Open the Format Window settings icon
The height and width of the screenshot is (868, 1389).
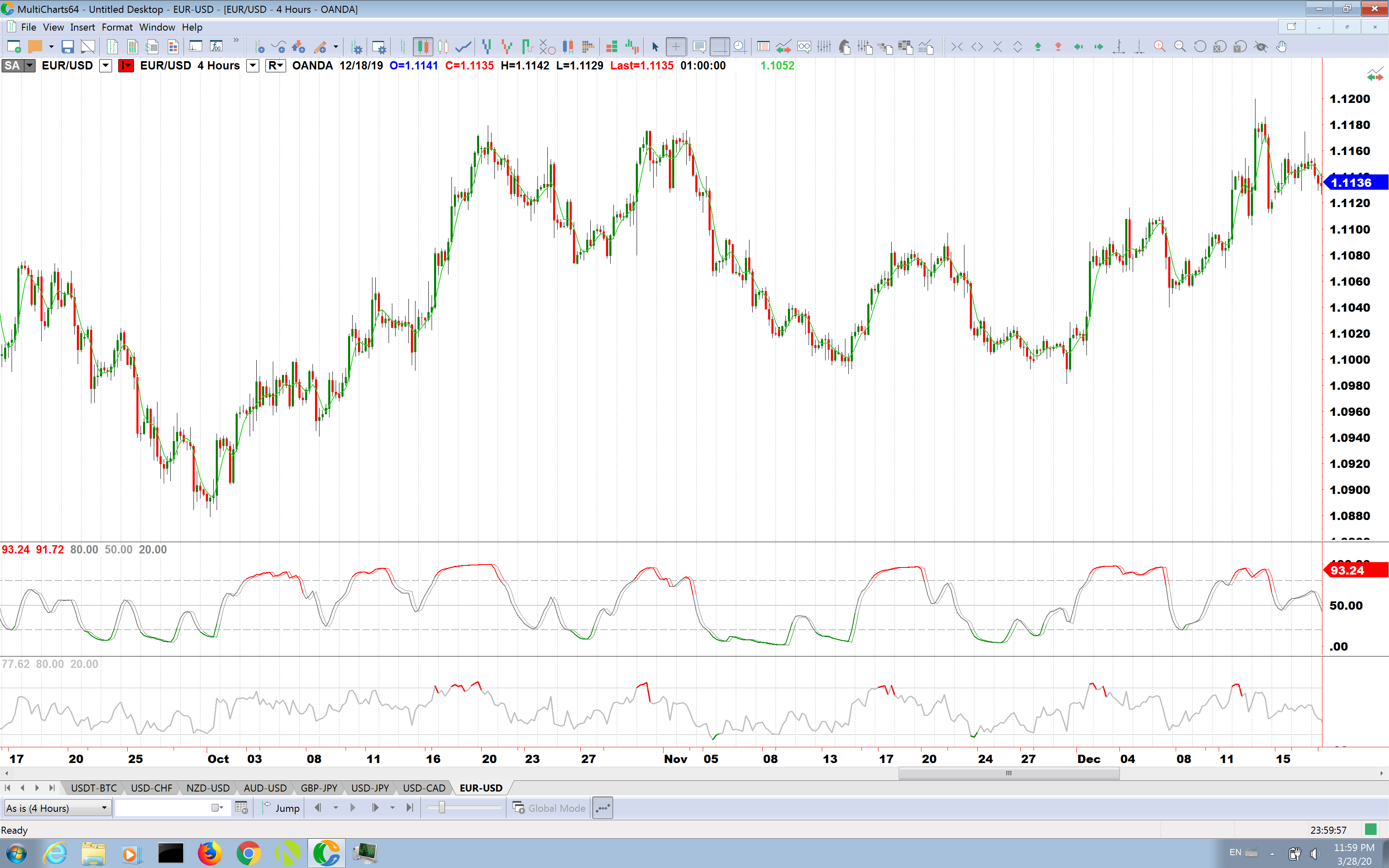pos(379,47)
